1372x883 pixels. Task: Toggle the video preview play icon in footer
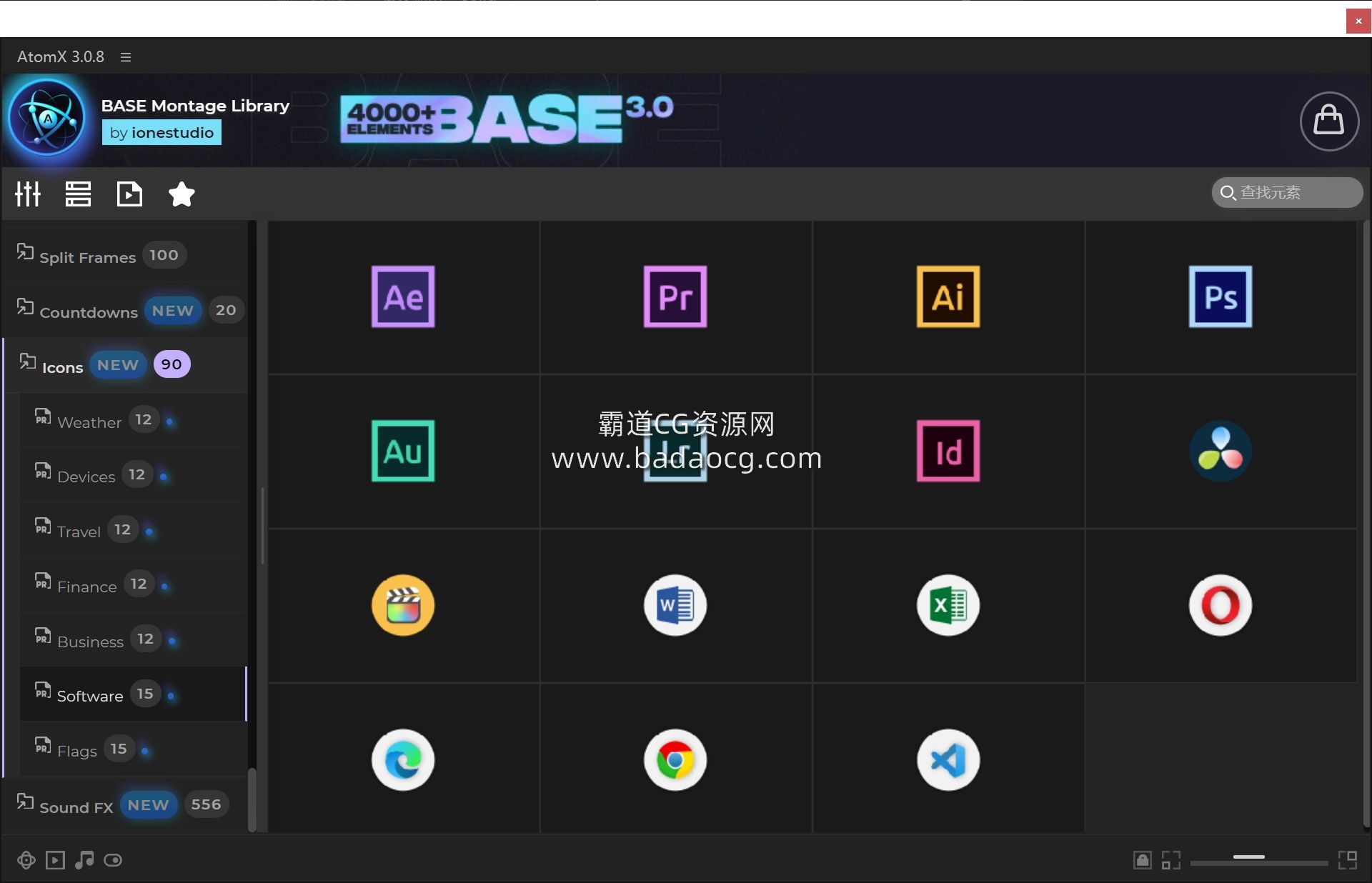pyautogui.click(x=55, y=860)
